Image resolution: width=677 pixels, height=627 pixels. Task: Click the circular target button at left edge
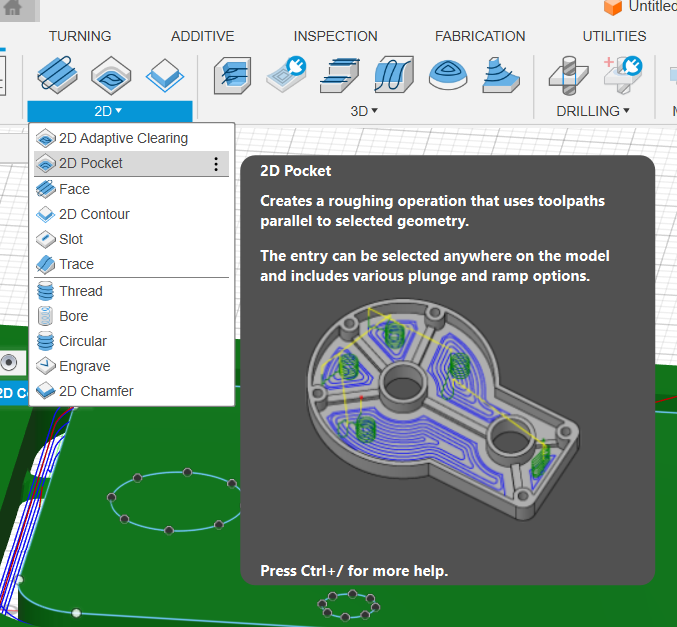click(9, 363)
